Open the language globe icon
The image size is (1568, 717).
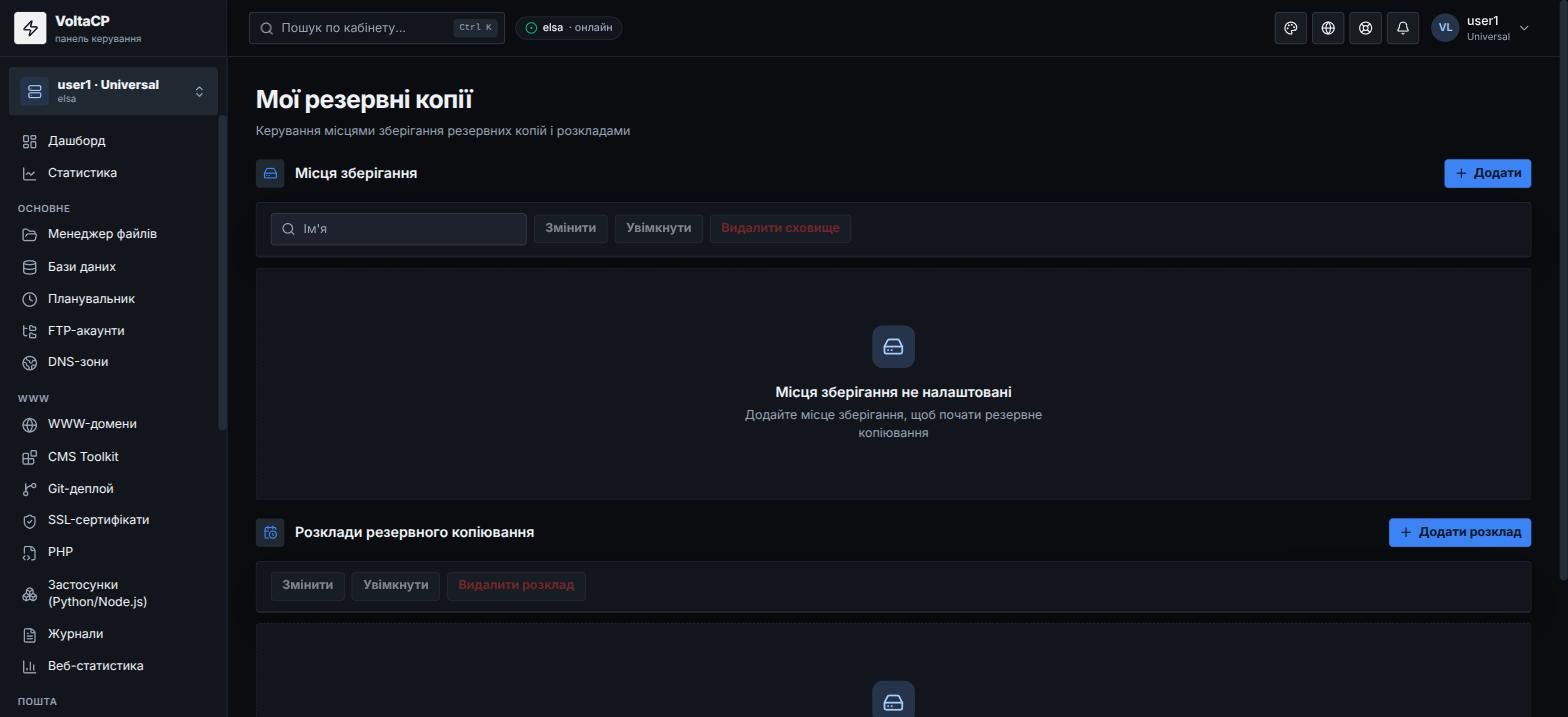[1328, 28]
